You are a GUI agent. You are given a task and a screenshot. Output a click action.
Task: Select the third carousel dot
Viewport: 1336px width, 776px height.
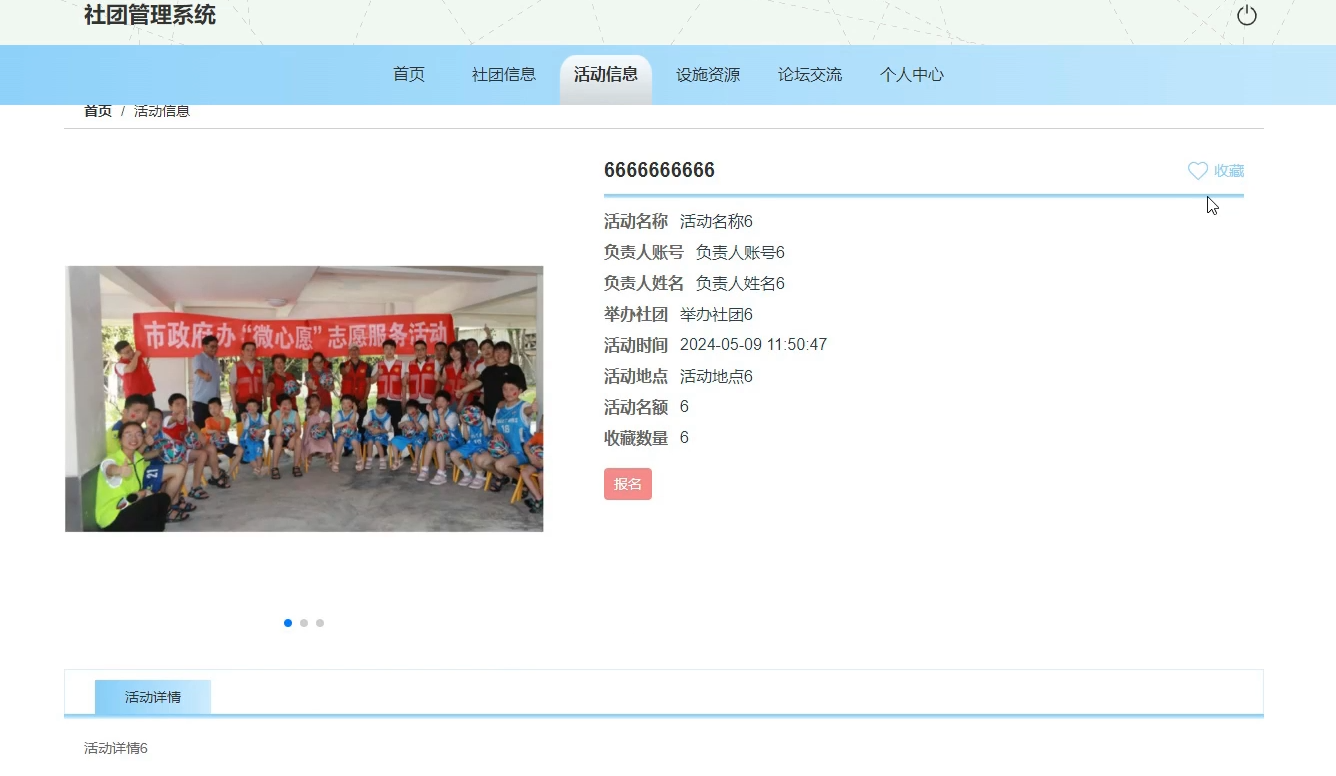click(320, 623)
